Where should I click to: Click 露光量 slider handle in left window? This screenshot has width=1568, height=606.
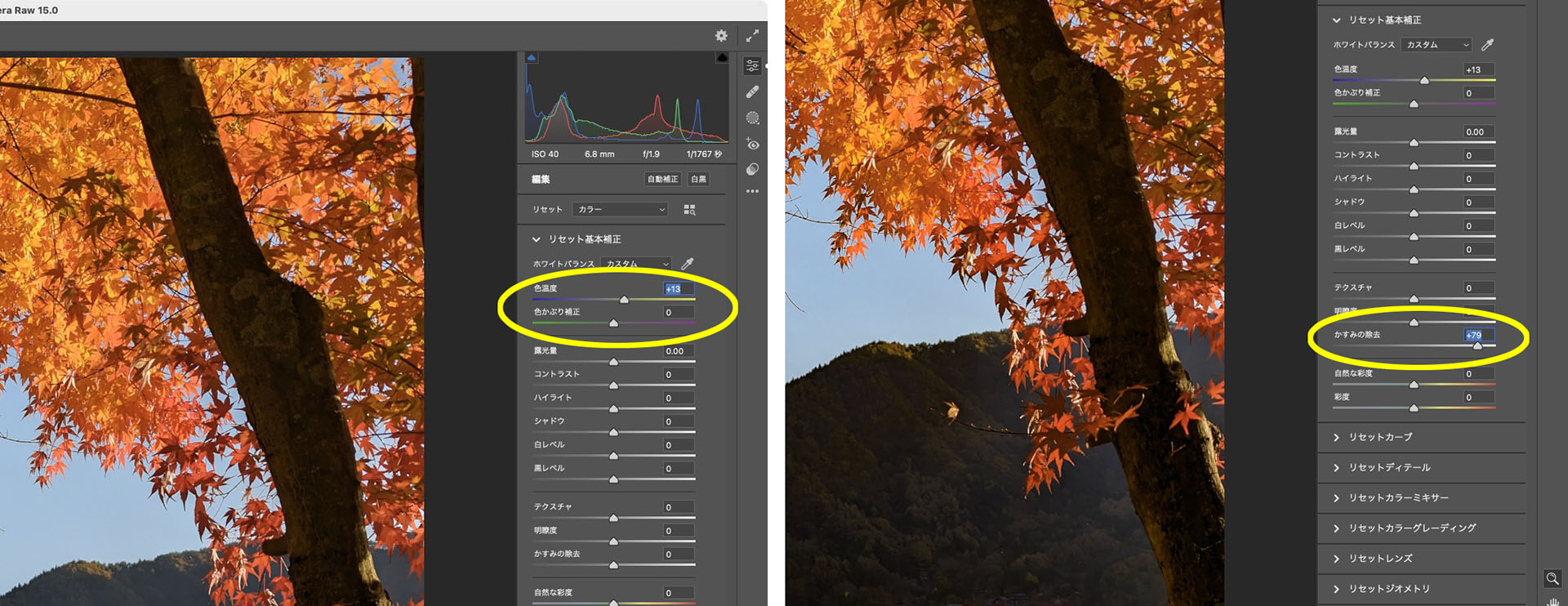[614, 362]
